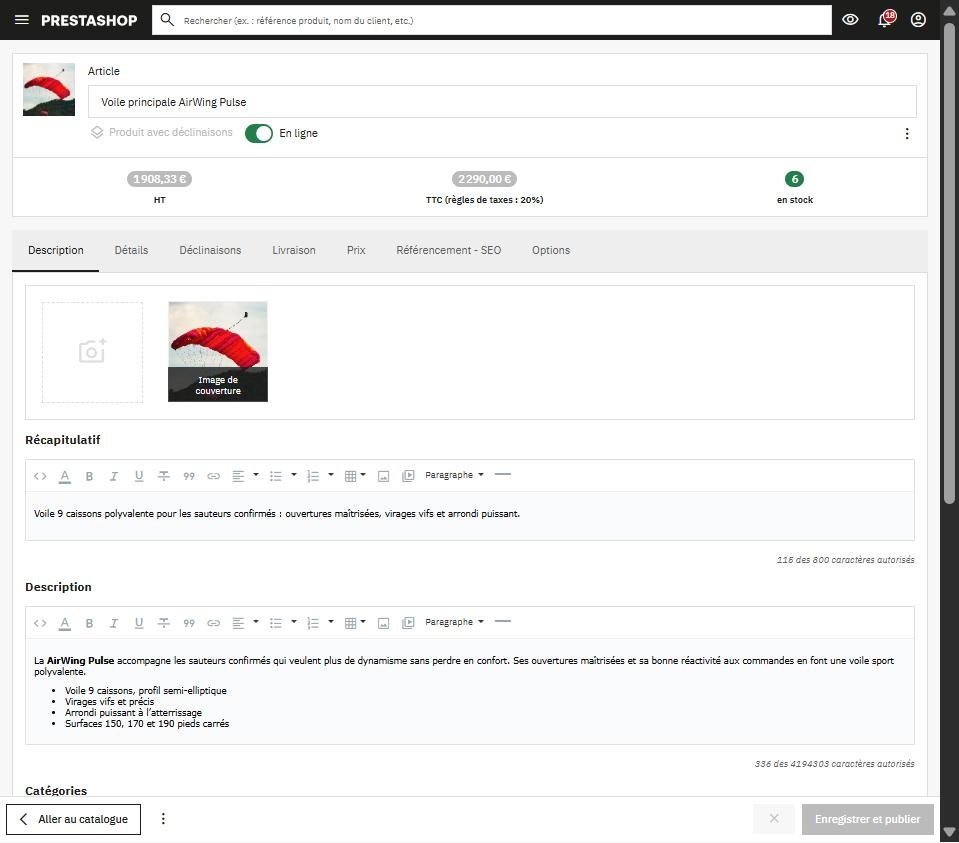Open product header three-dot menu
The width and height of the screenshot is (959, 843).
[x=907, y=133]
